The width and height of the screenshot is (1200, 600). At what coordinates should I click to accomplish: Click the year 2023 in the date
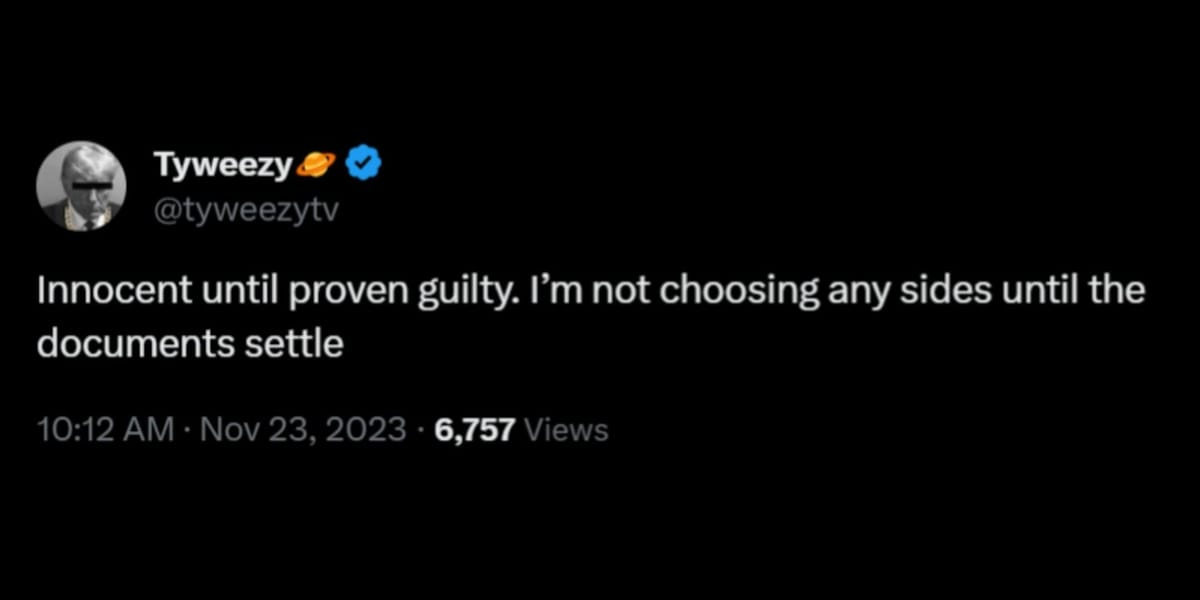click(x=367, y=430)
